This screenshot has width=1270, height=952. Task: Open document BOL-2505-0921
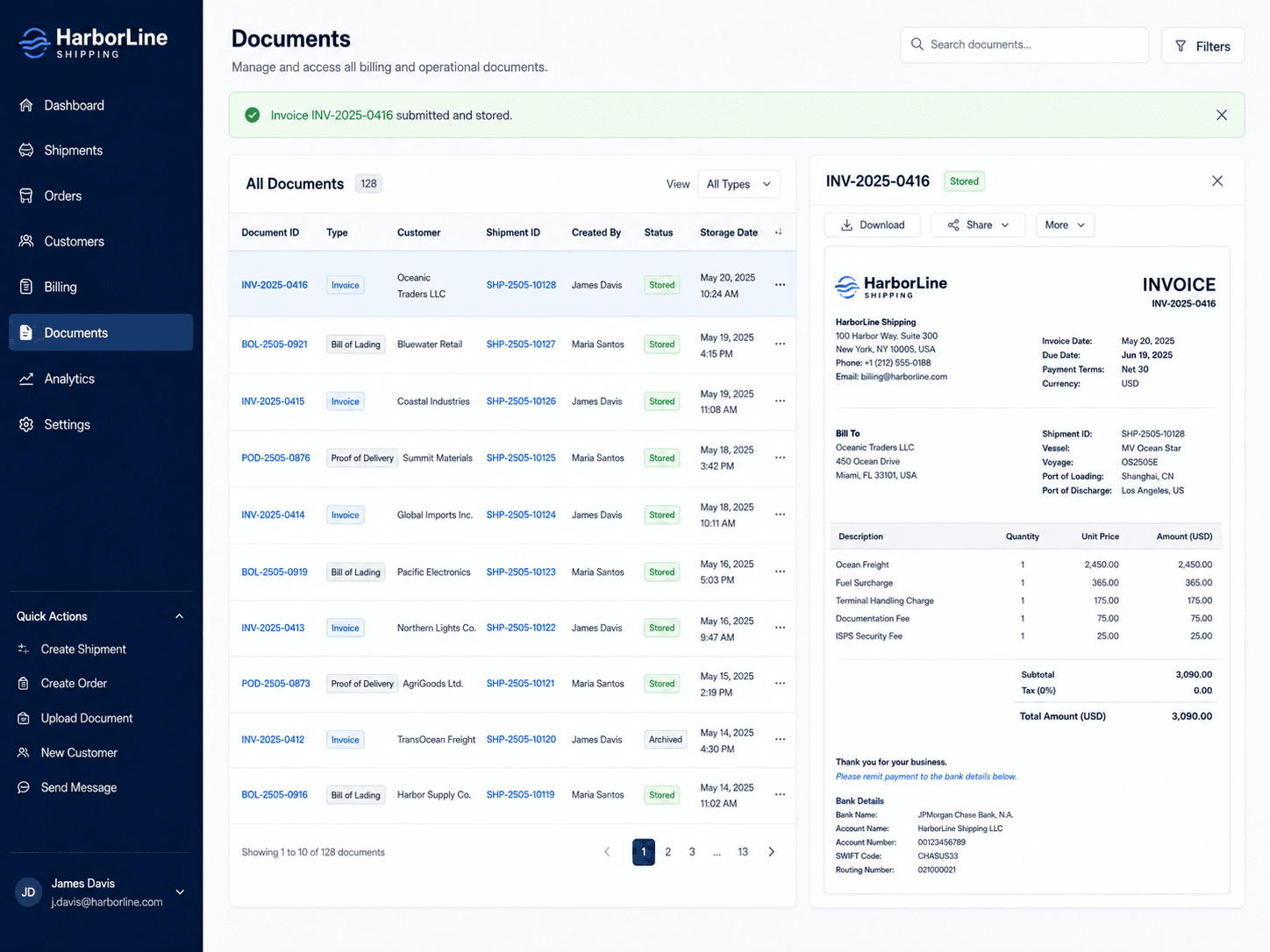275,345
